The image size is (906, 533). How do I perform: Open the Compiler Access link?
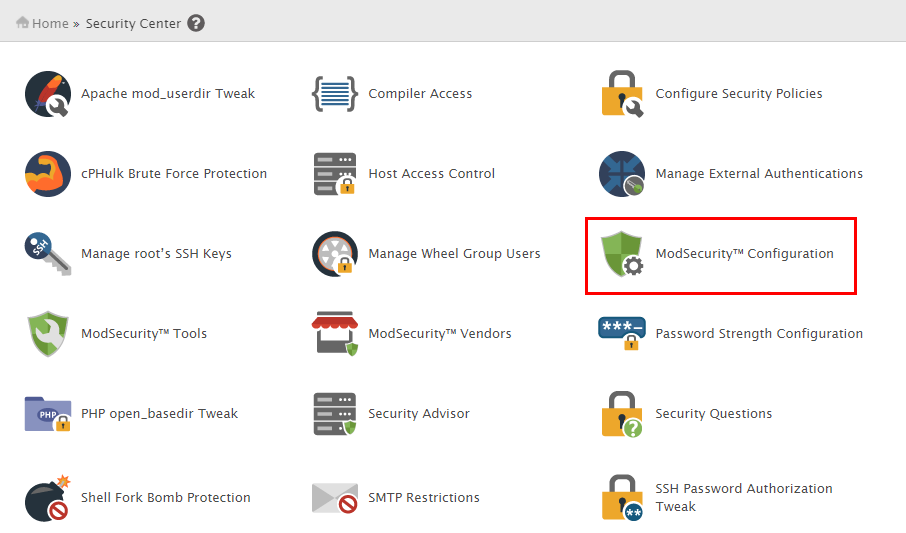[420, 94]
